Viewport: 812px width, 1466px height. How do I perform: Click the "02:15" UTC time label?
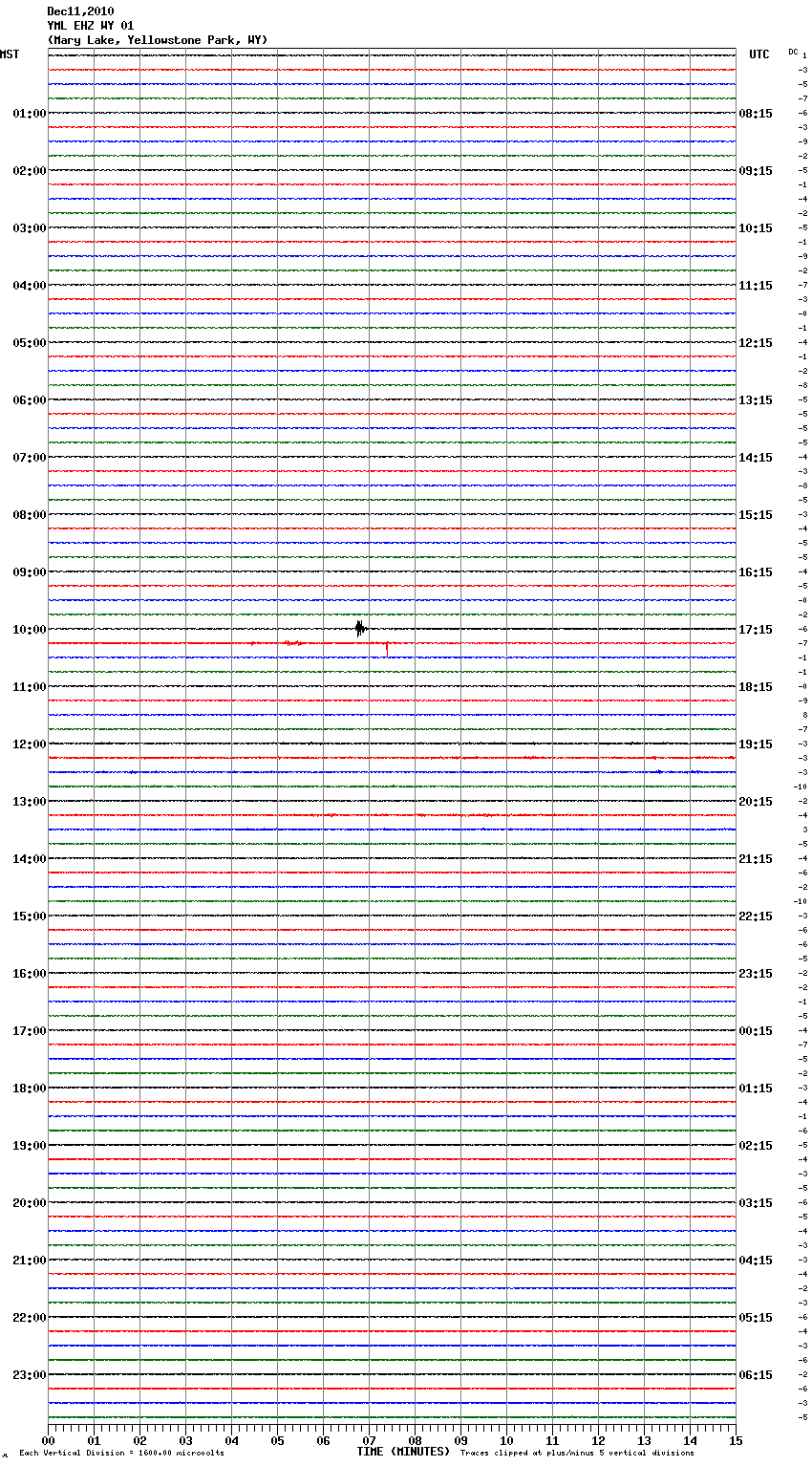tap(756, 1146)
